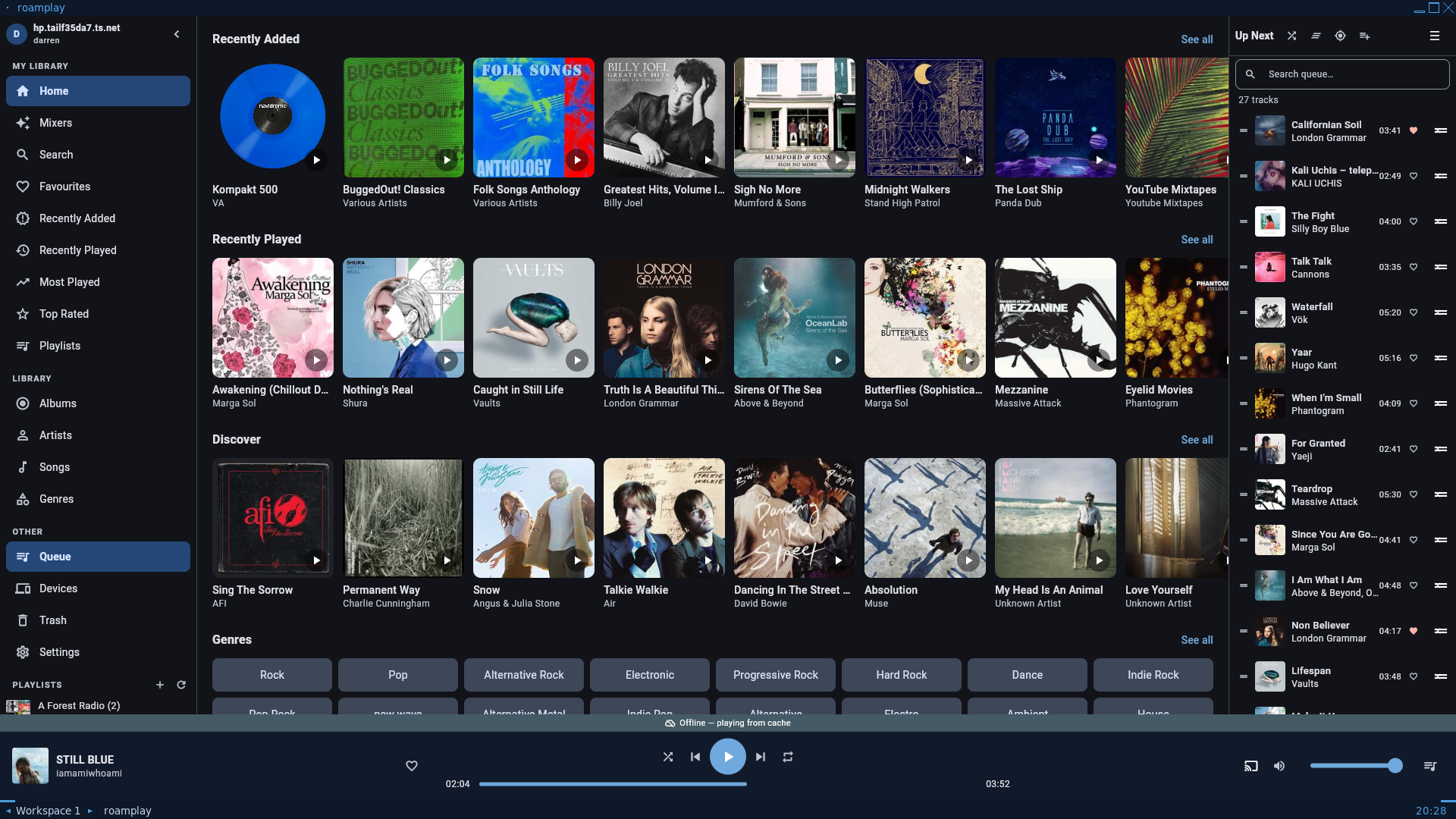1456x819 pixels.
Task: Shuffle the Up Next queue
Action: (1291, 36)
